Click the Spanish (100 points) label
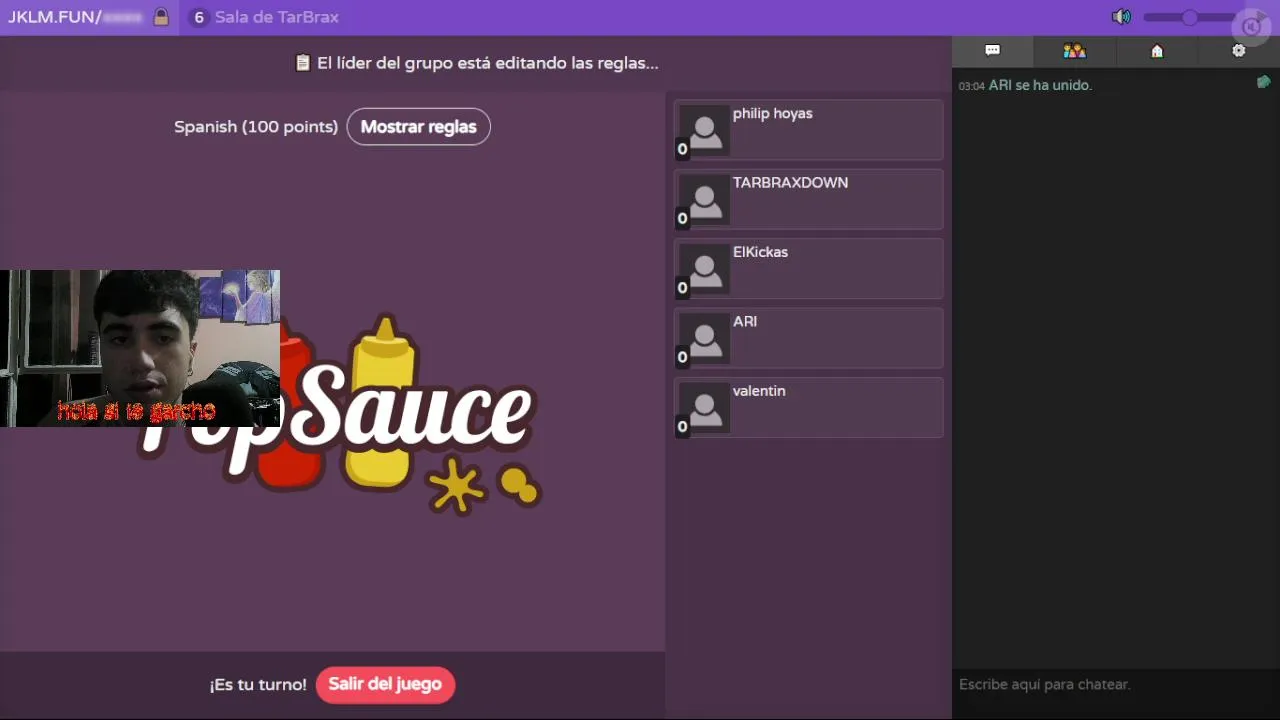The image size is (1280, 720). click(x=256, y=127)
